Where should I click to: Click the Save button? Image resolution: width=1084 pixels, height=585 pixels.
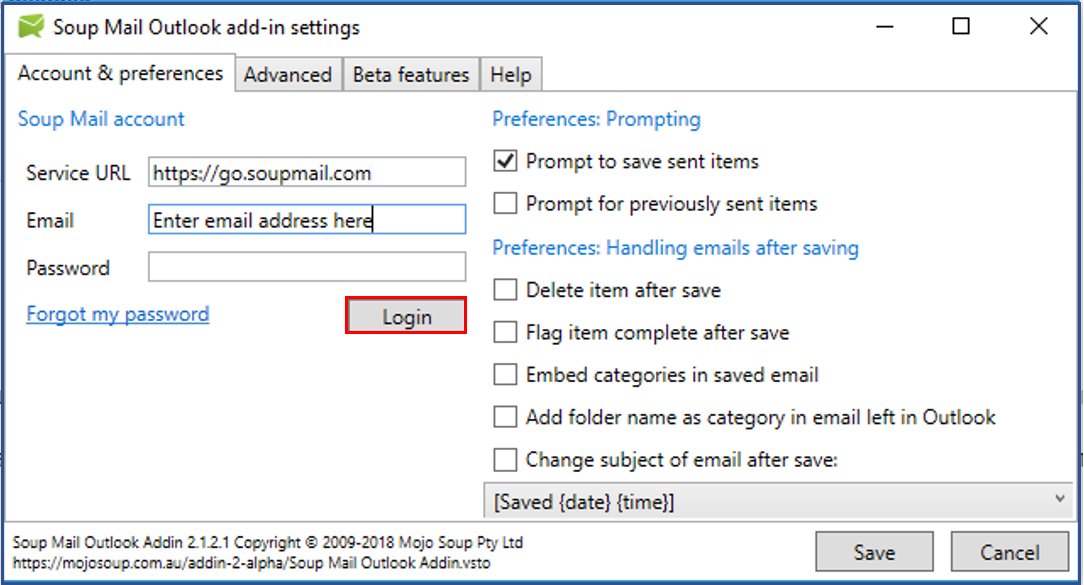click(874, 552)
